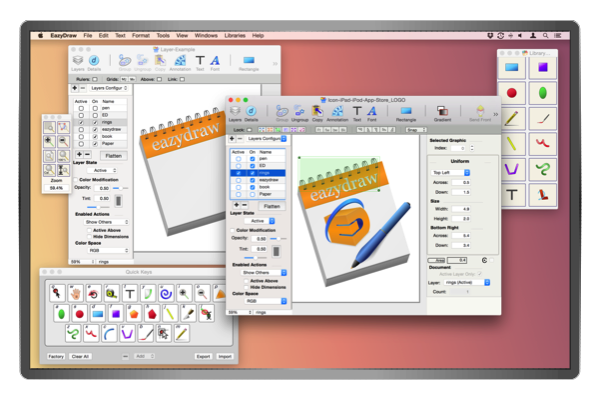Select the hand tool in Quick Keys
The width and height of the screenshot is (600, 400).
point(75,294)
